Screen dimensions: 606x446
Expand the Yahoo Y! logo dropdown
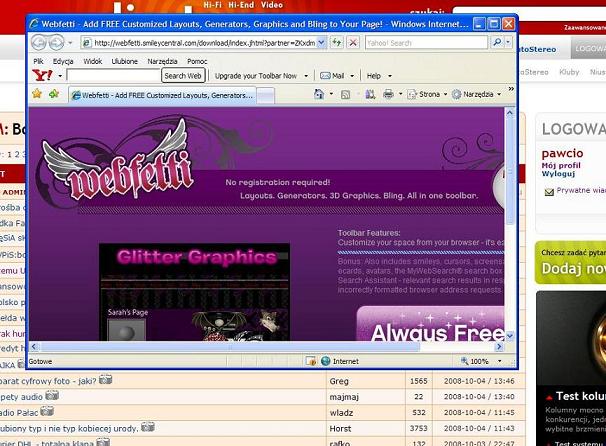60,76
